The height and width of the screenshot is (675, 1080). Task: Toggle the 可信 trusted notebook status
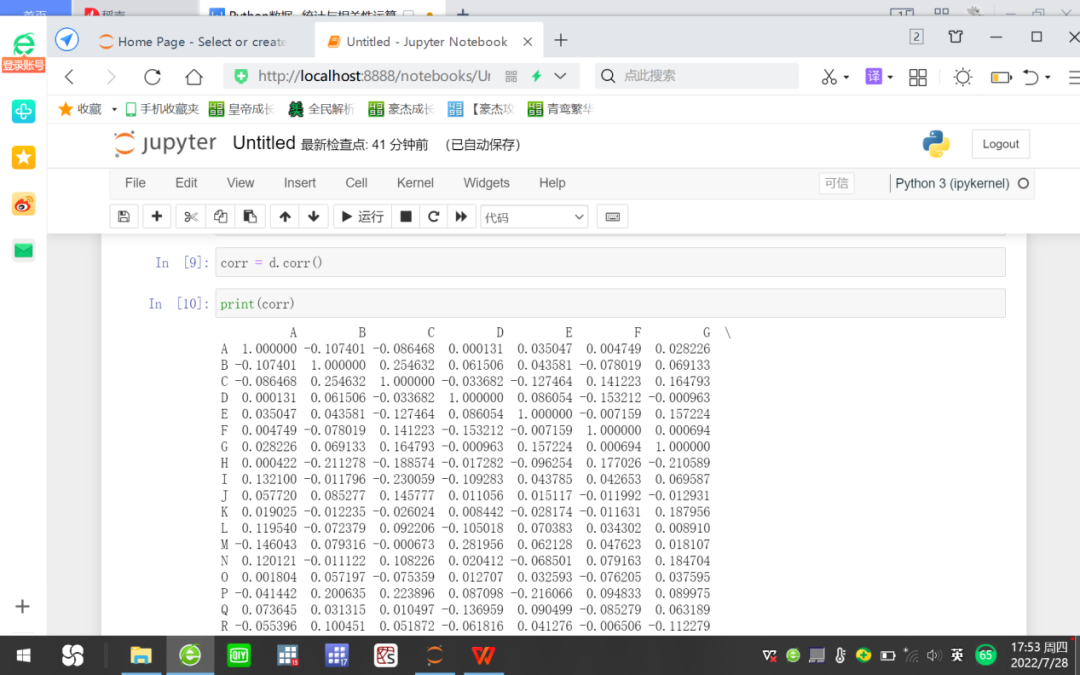(x=837, y=183)
